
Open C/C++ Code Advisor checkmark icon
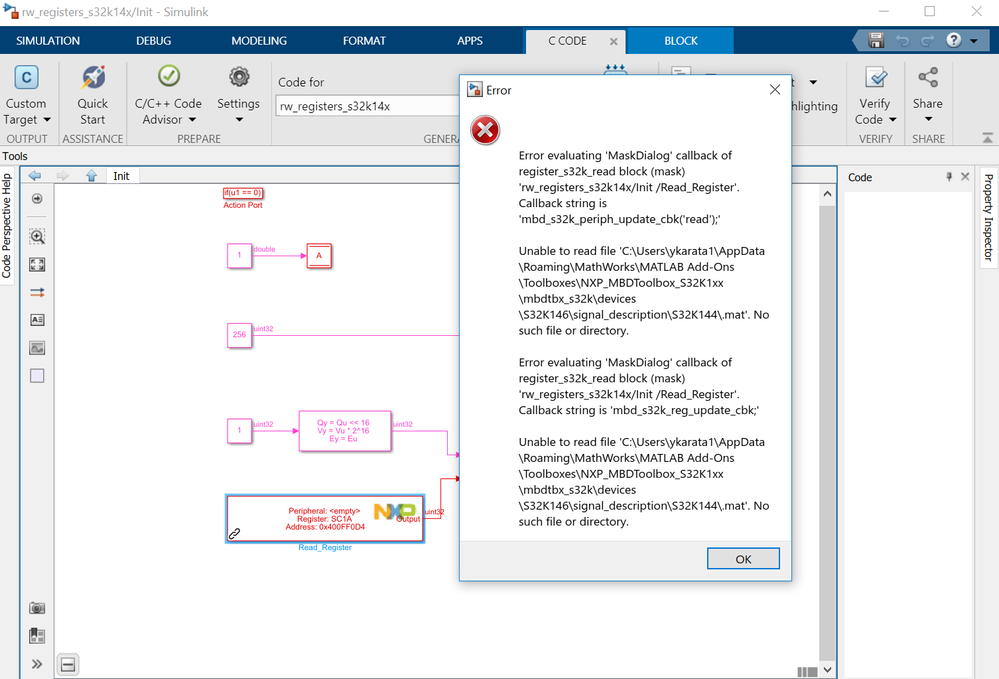pyautogui.click(x=169, y=76)
